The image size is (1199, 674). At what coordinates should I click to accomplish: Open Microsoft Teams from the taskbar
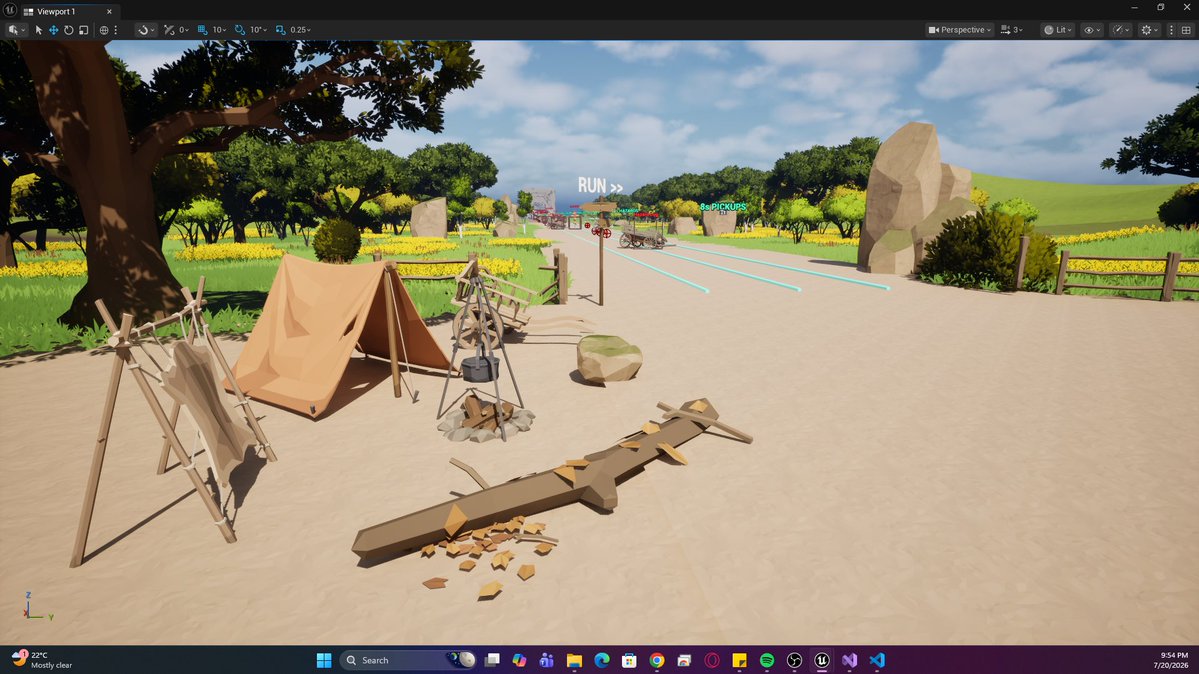(x=547, y=660)
